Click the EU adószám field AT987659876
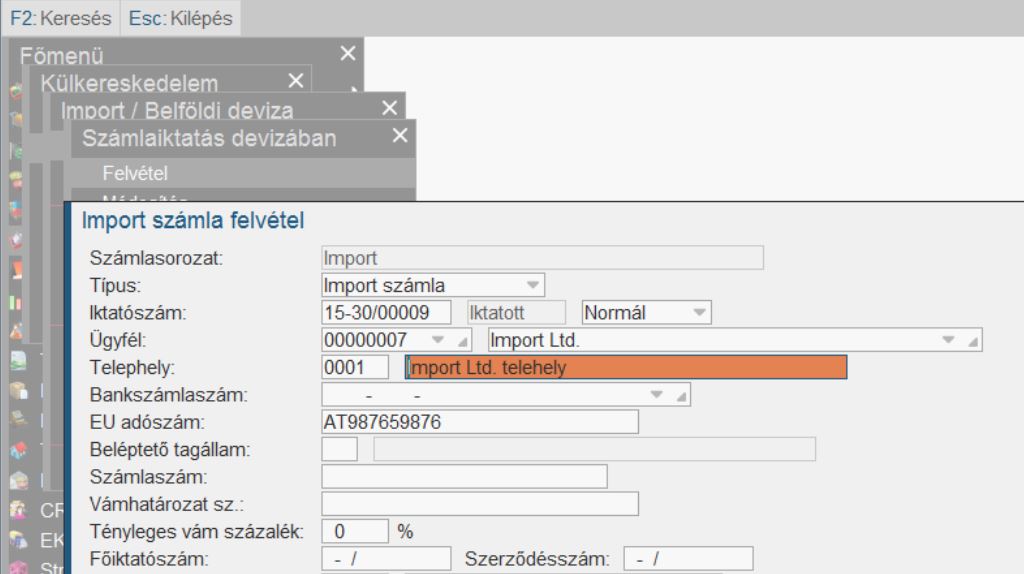Screen dimensions: 1024x574 [x=480, y=422]
